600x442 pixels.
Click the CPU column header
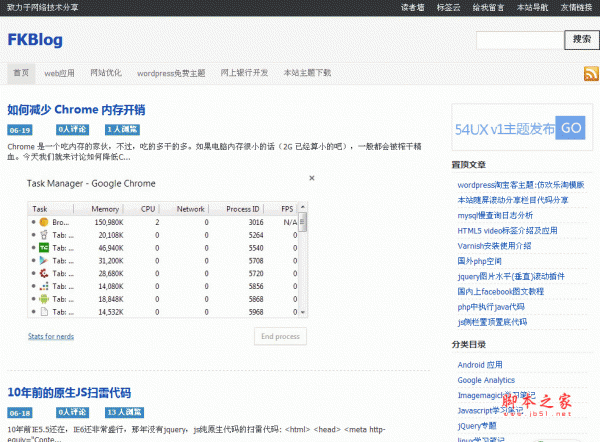[148, 209]
